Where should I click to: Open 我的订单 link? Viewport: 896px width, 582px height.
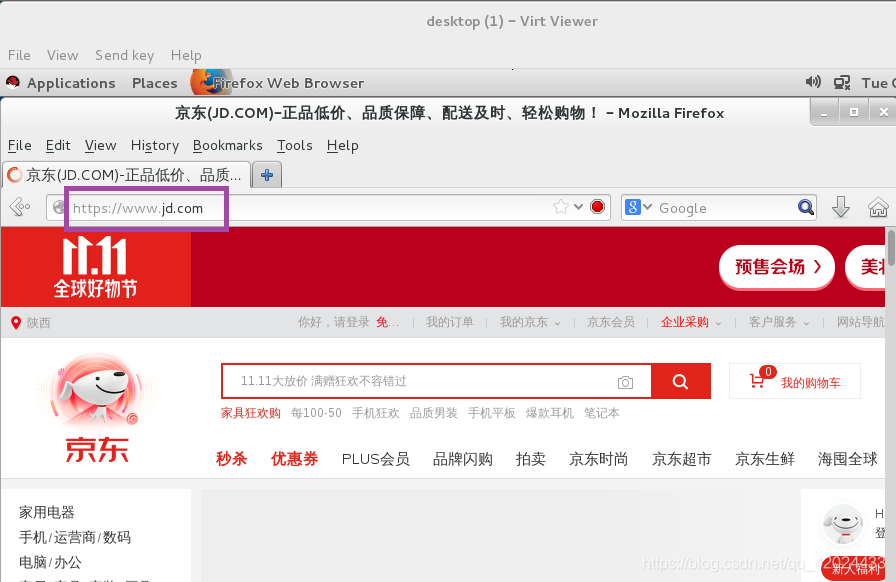450,322
